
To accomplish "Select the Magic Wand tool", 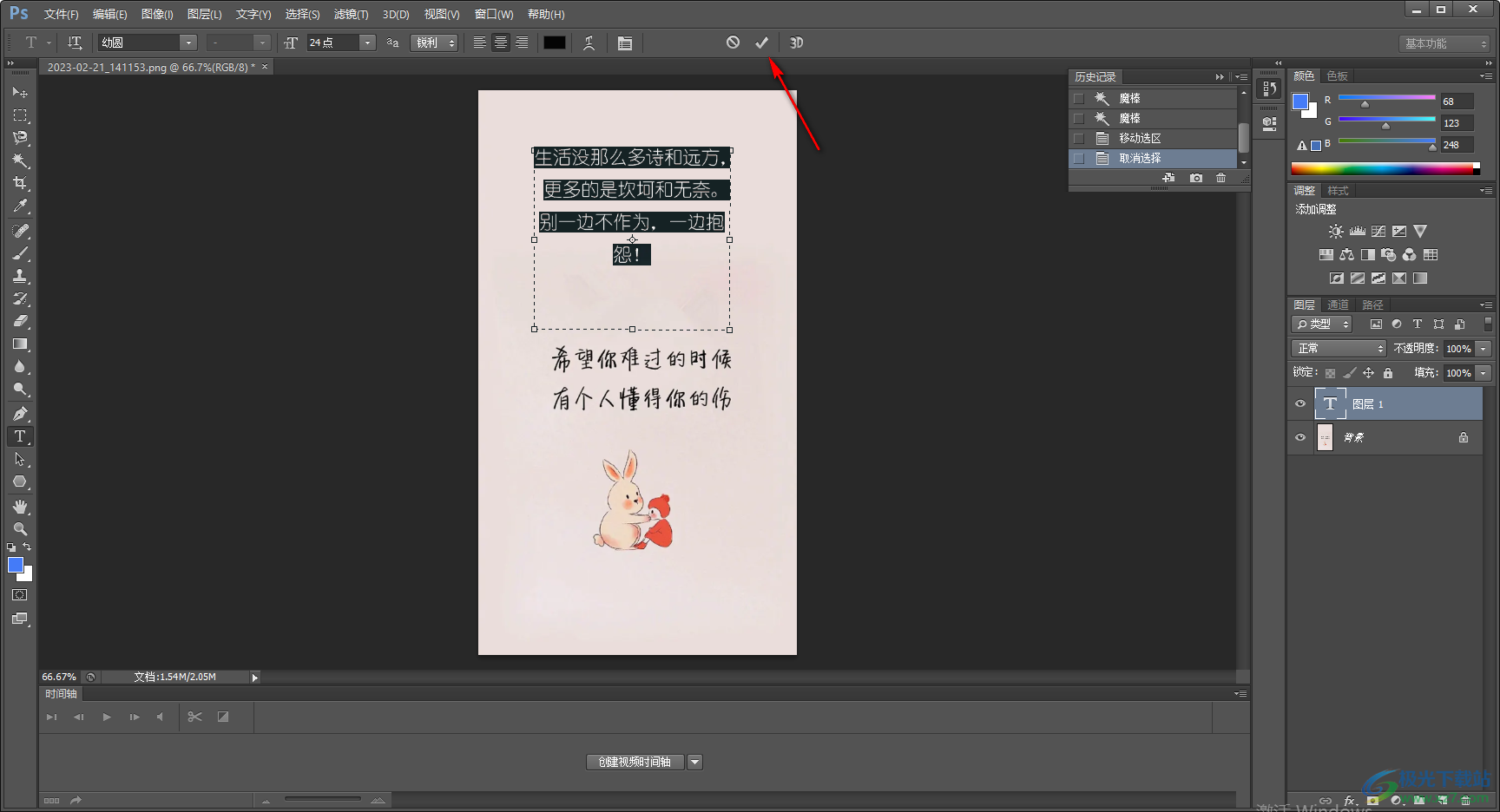I will (x=20, y=160).
